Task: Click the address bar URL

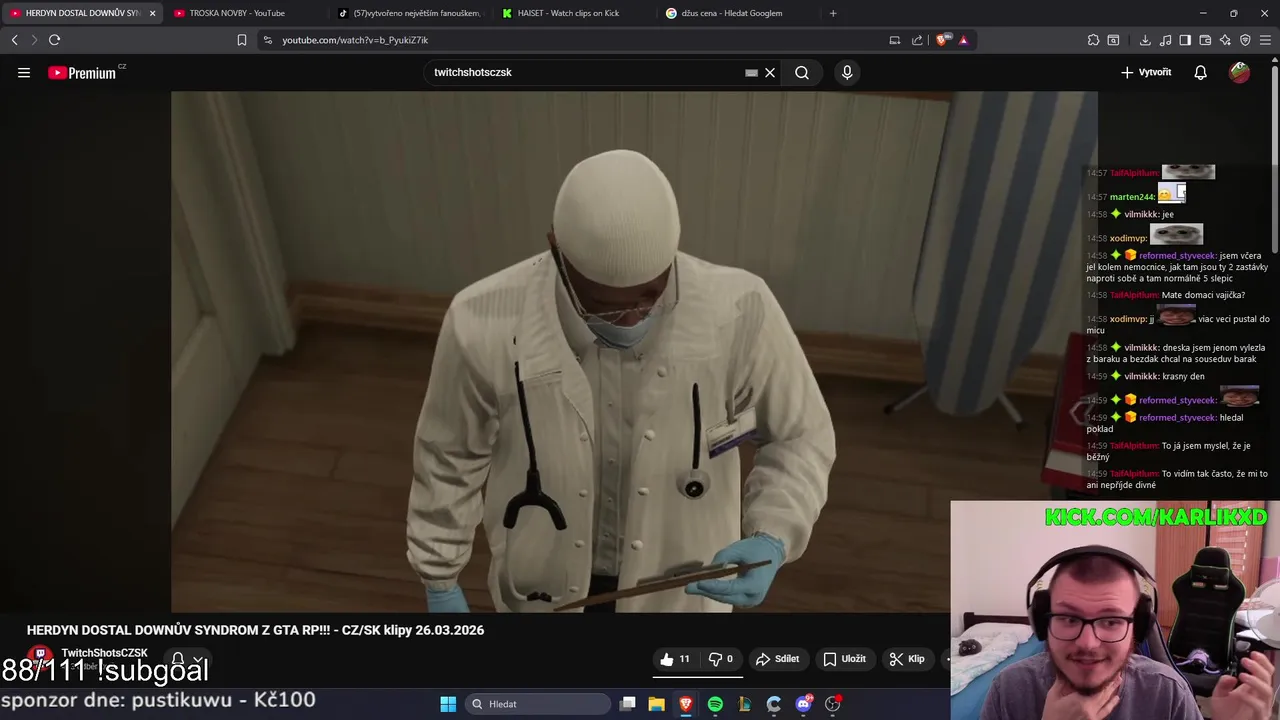Action: click(x=355, y=40)
